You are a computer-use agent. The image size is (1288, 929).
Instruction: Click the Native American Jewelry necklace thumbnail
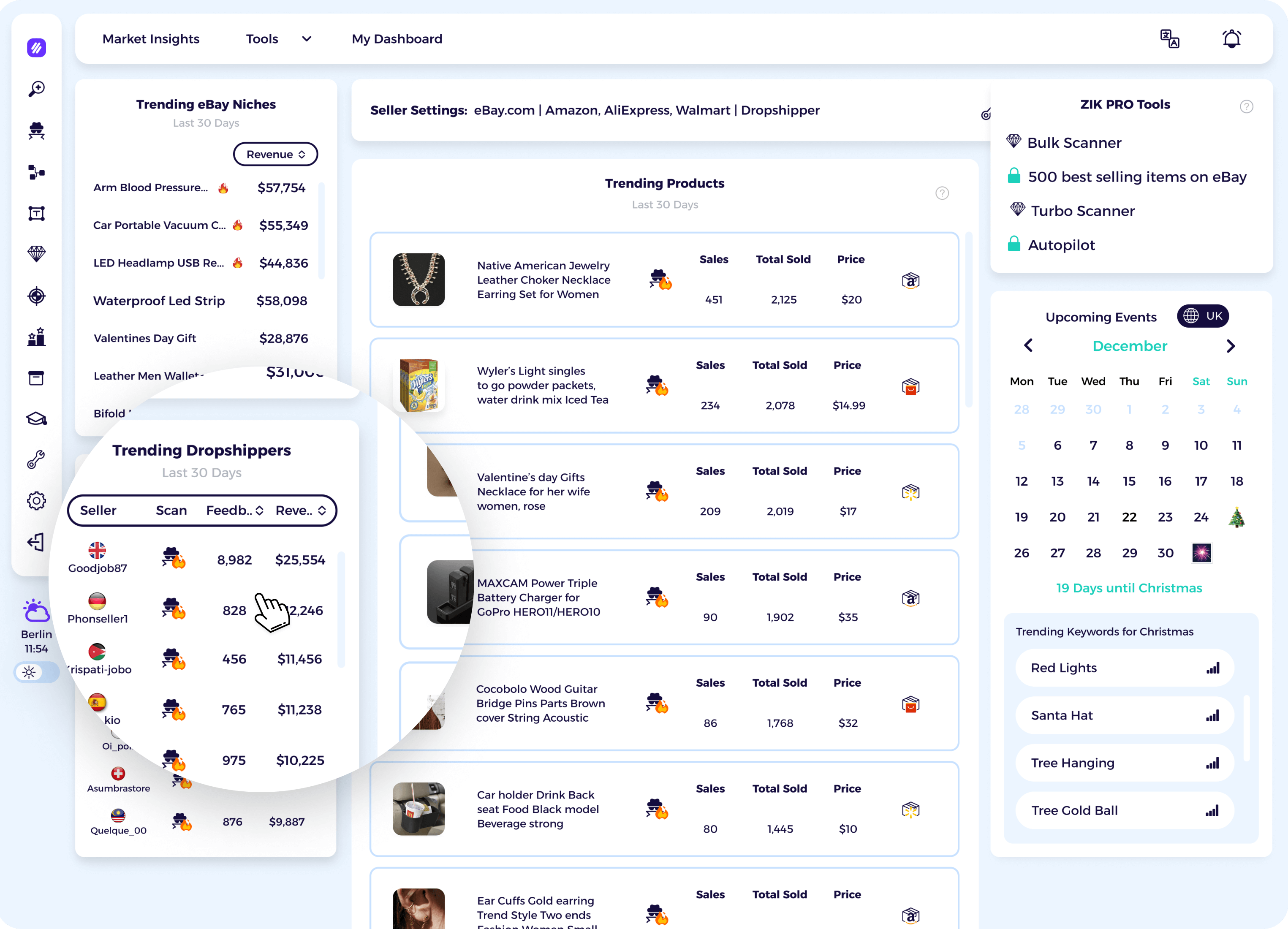click(418, 280)
